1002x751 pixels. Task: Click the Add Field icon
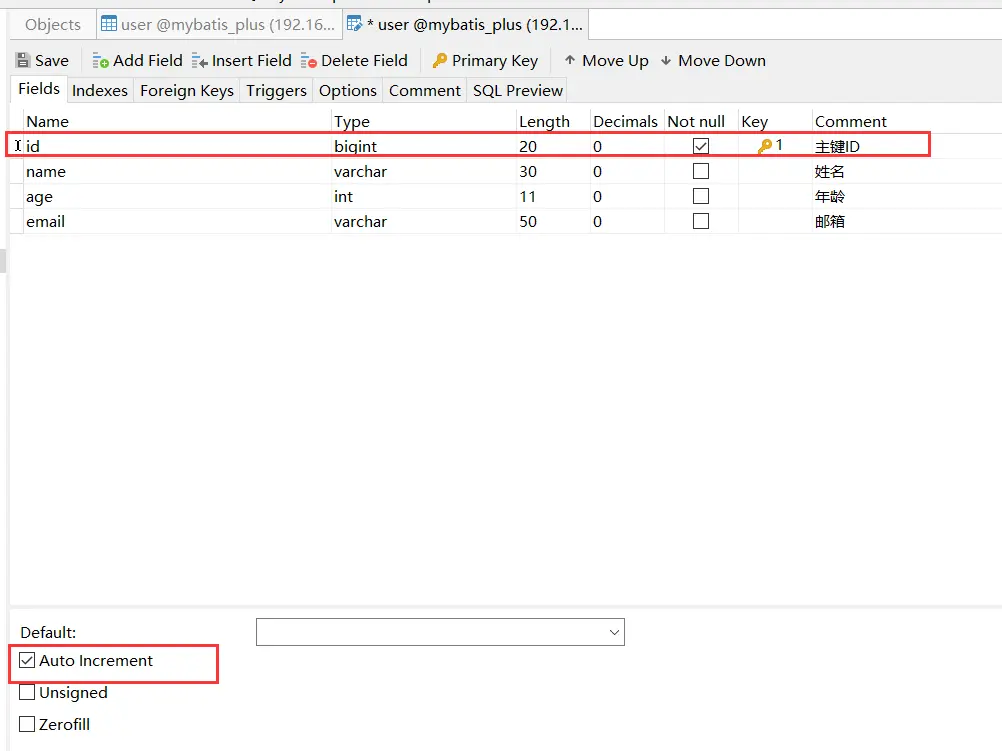(x=100, y=61)
